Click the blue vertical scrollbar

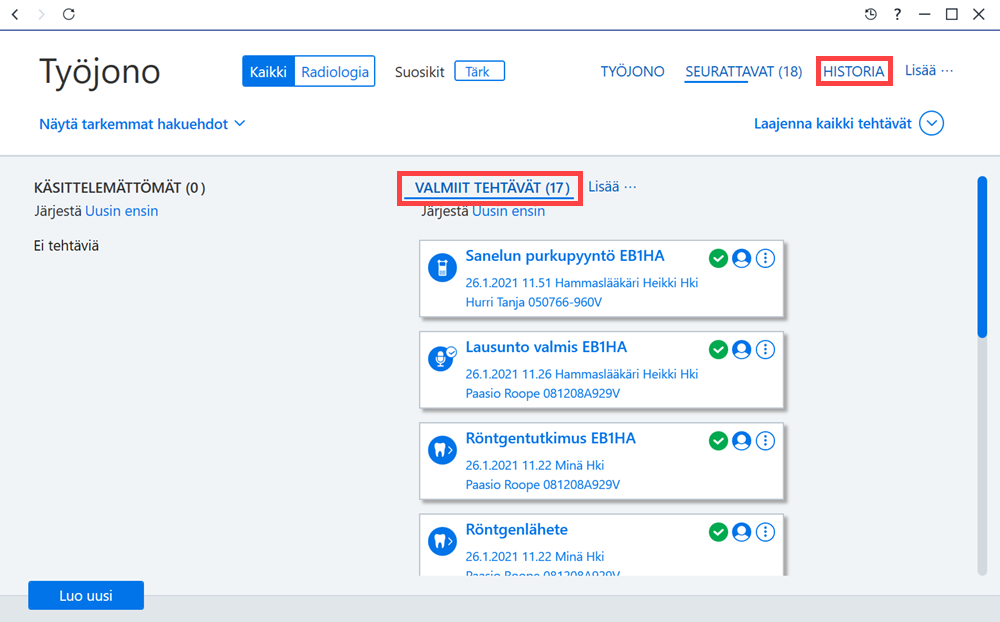click(982, 256)
